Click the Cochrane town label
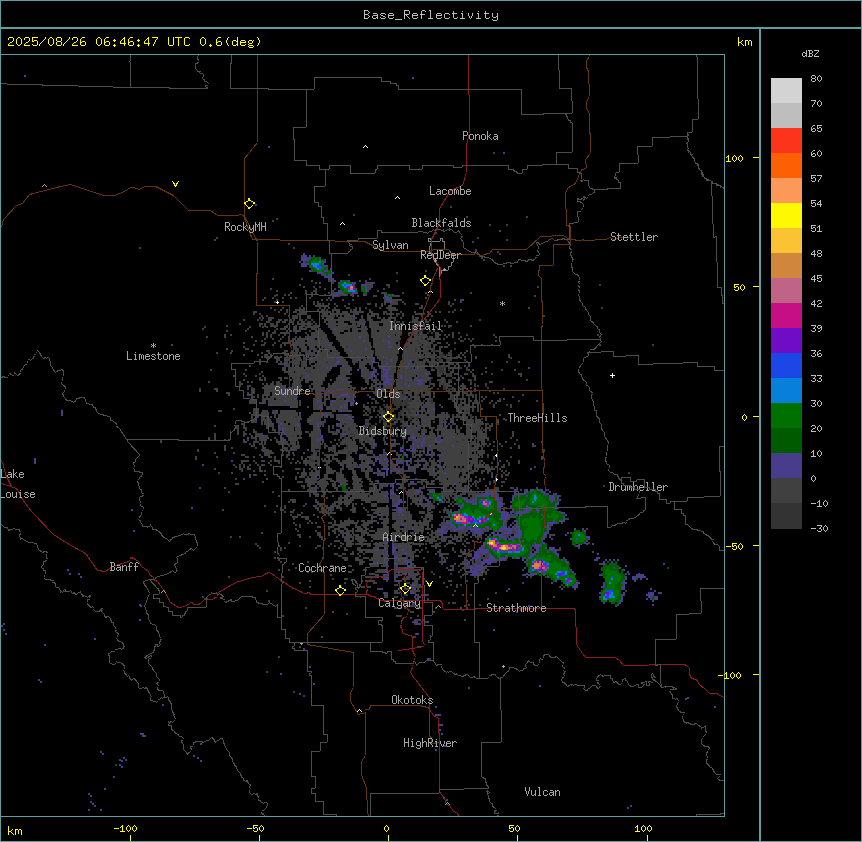This screenshot has height=842, width=862. 322,568
